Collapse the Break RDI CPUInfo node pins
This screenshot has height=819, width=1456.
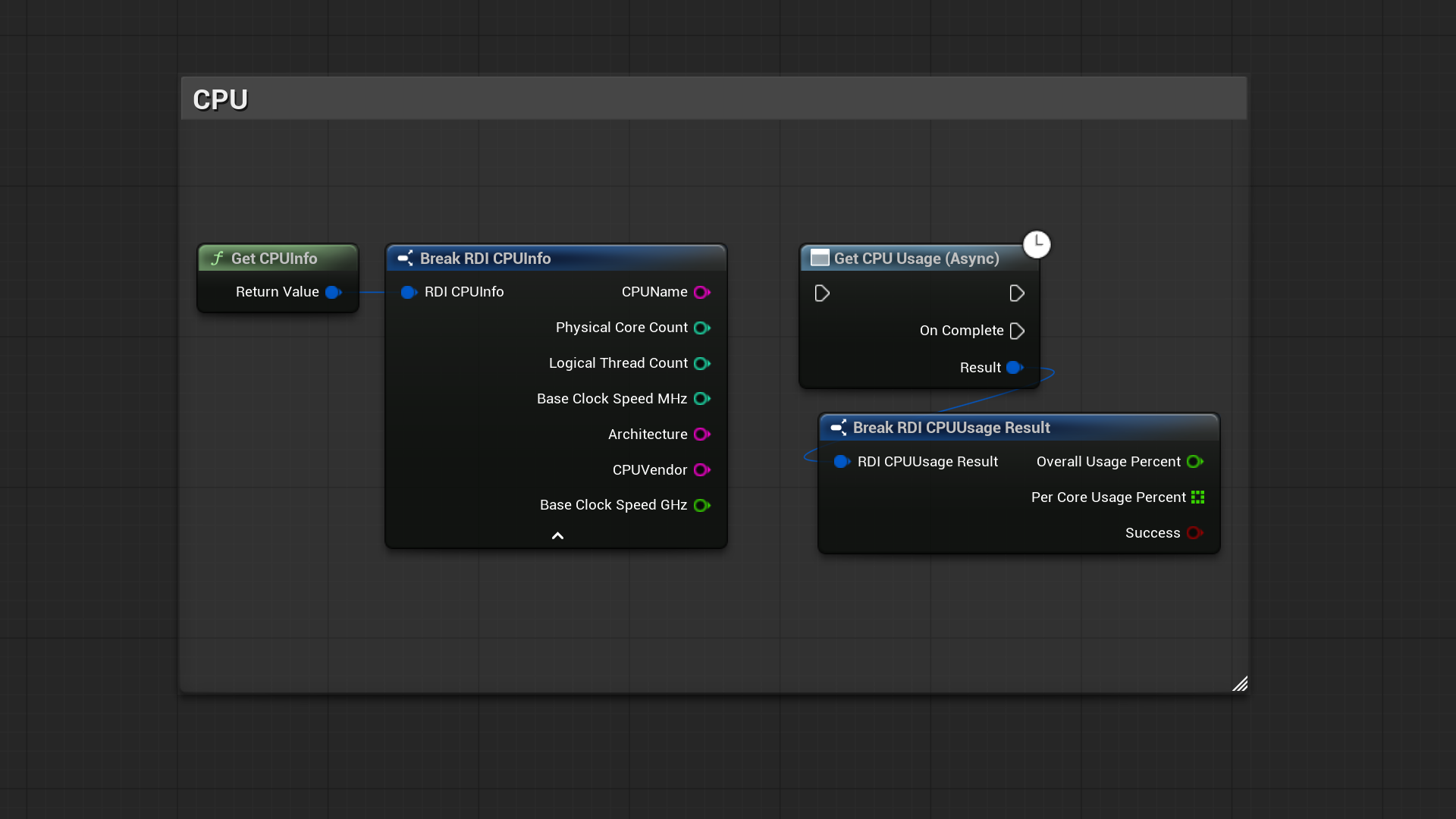tap(557, 535)
